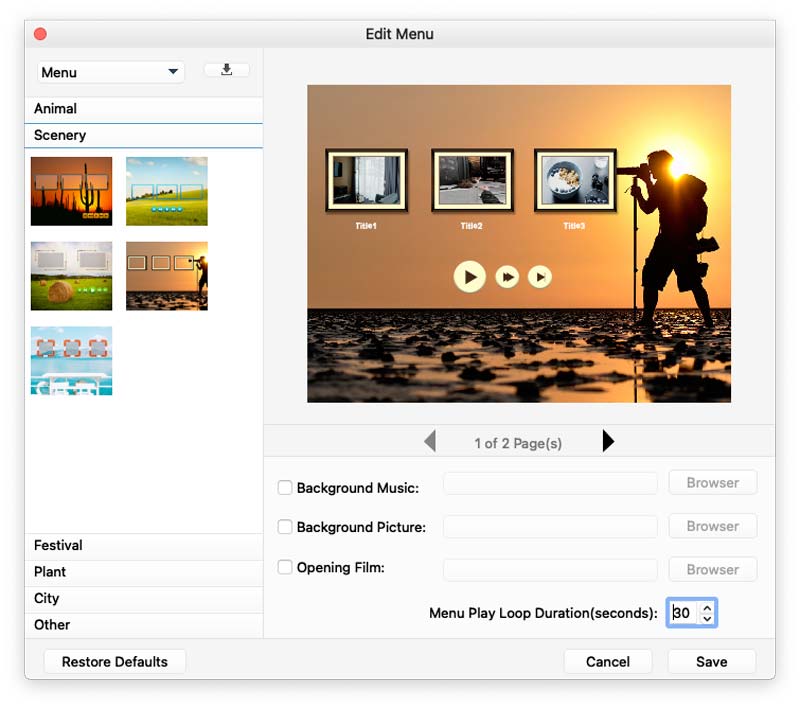Click the large play button in preview
Viewport: 800px width, 708px height.
(x=469, y=277)
